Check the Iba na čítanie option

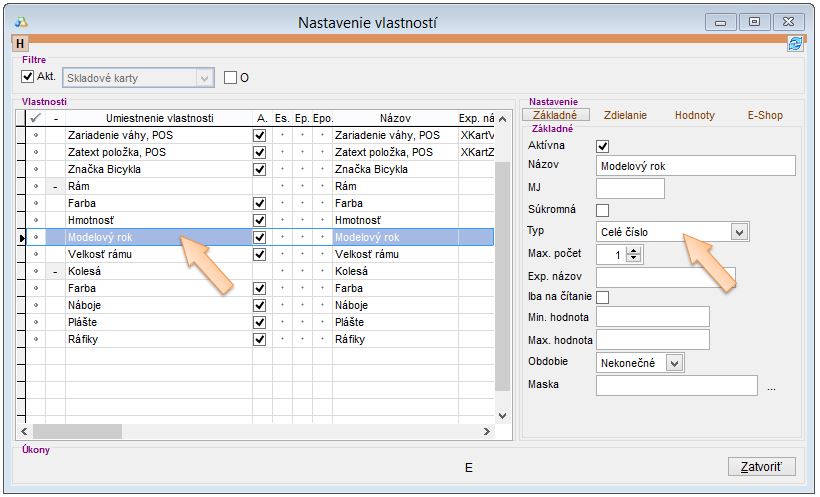pyautogui.click(x=602, y=297)
